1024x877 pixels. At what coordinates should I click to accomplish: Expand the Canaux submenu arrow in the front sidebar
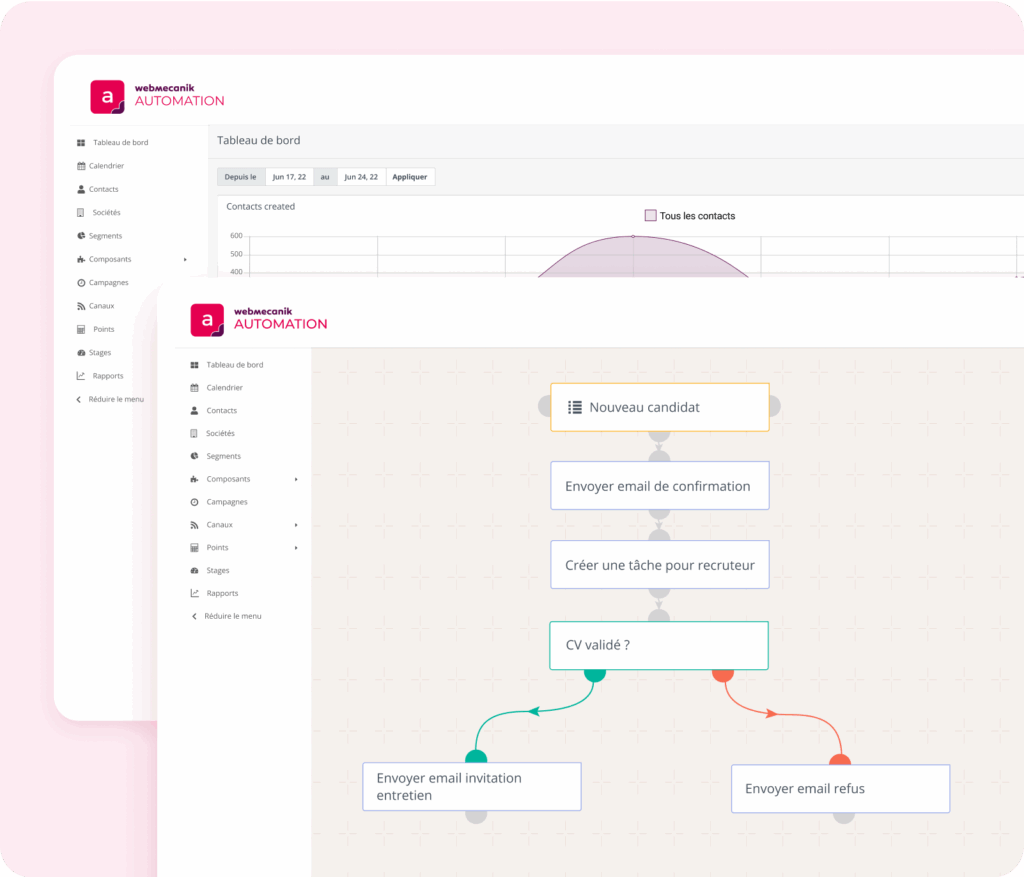pos(296,525)
